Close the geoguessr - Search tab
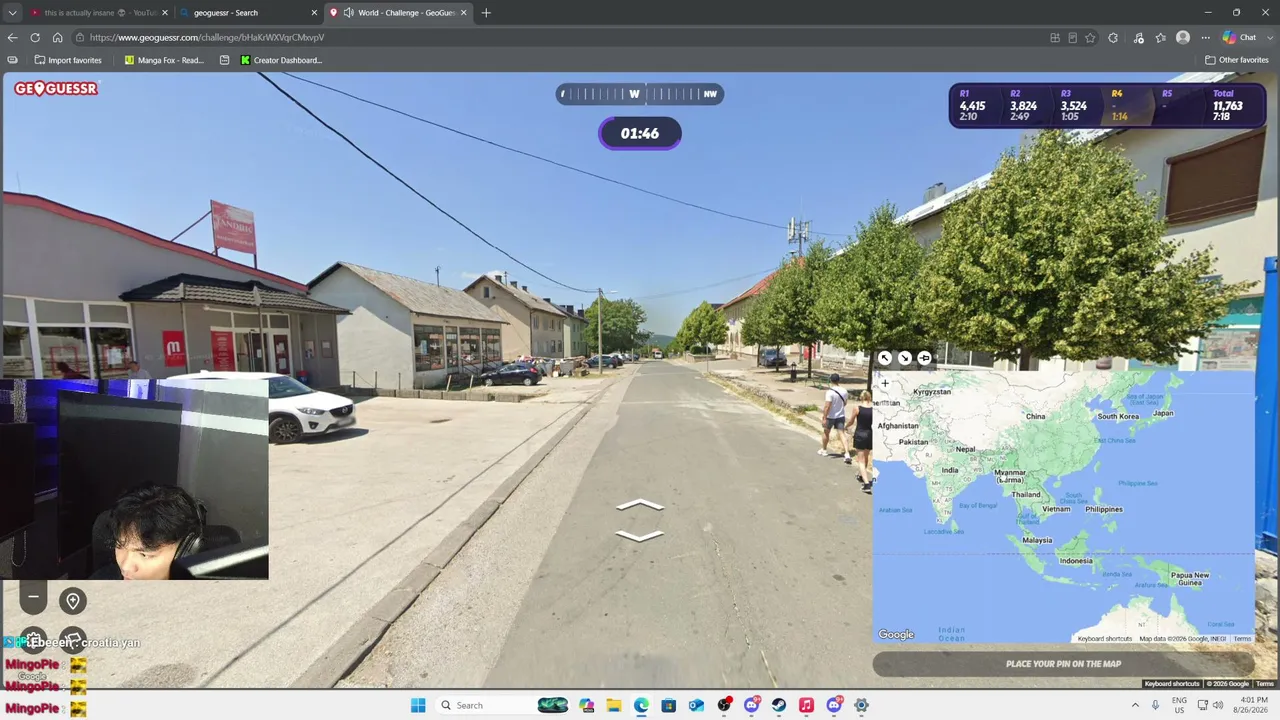The height and width of the screenshot is (720, 1280). click(x=314, y=13)
